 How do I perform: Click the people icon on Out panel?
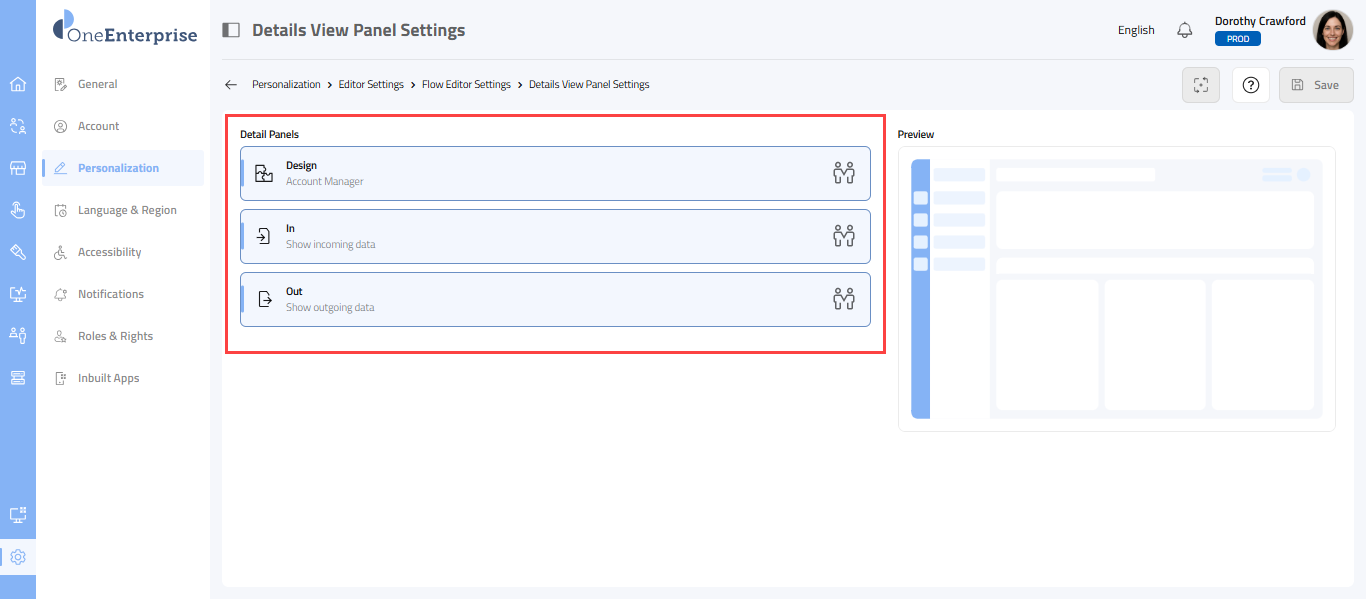point(844,299)
